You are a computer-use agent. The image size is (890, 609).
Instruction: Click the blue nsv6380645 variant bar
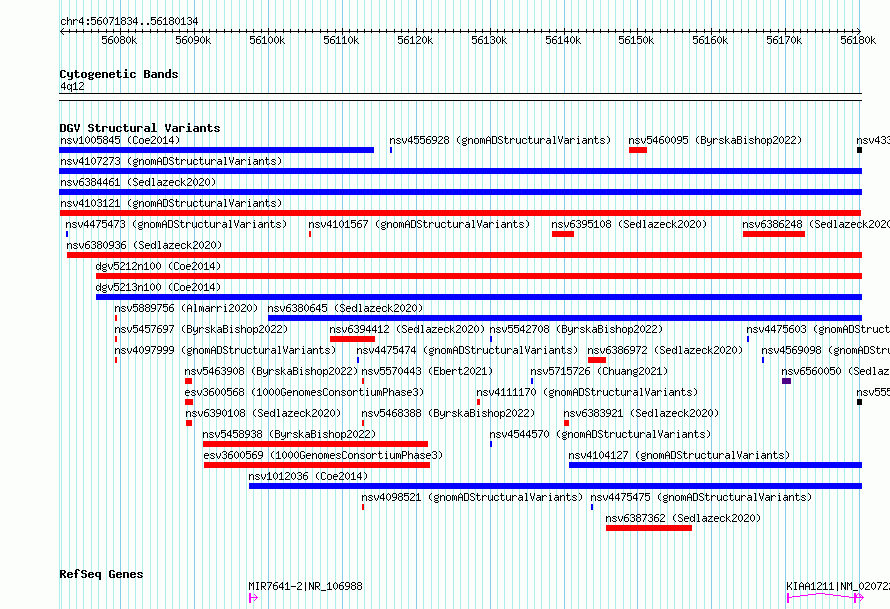(565, 318)
